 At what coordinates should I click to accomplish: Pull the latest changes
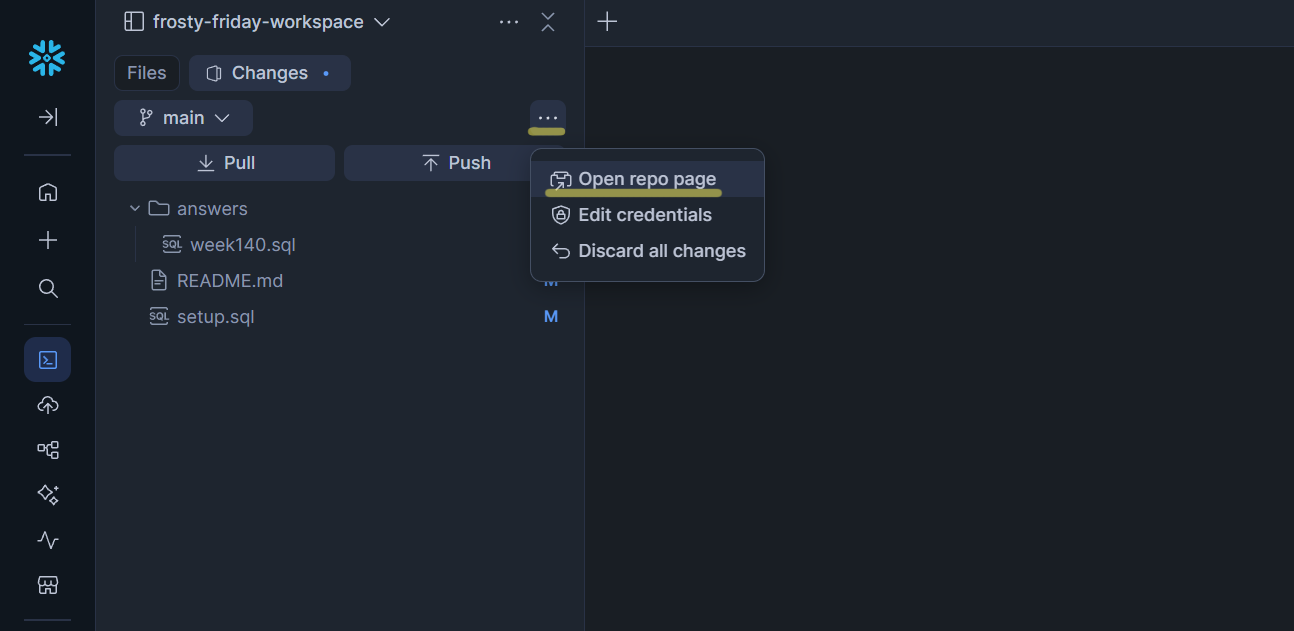pyautogui.click(x=224, y=162)
